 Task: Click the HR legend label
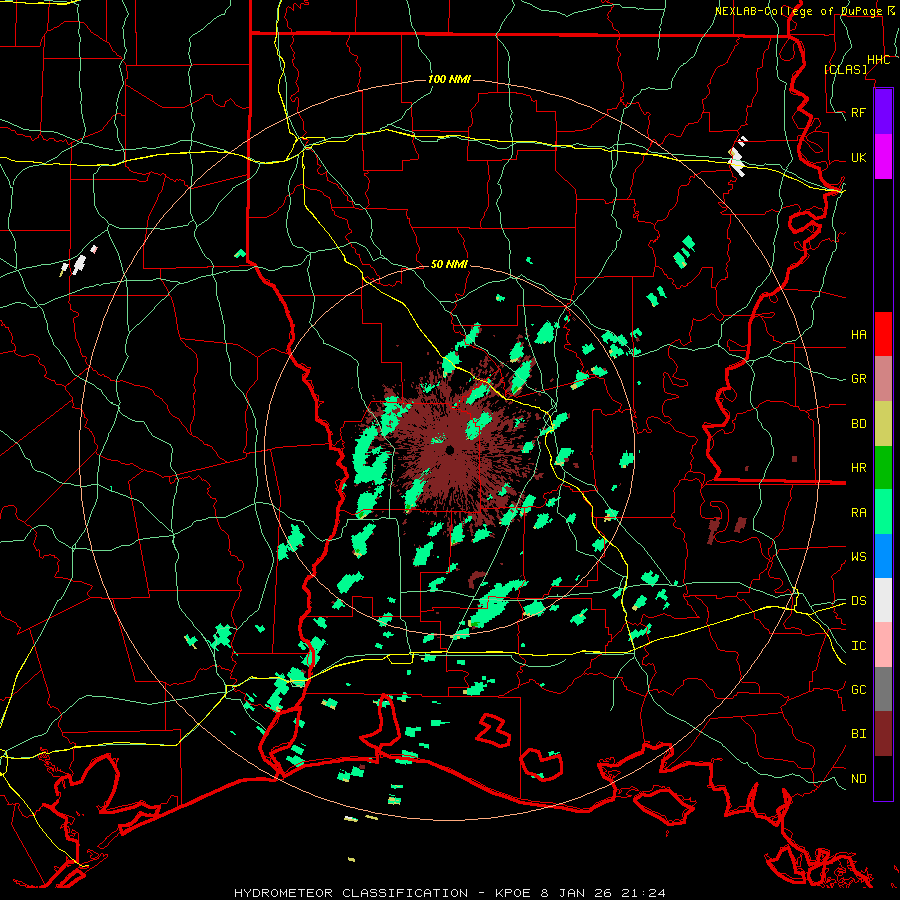(859, 468)
